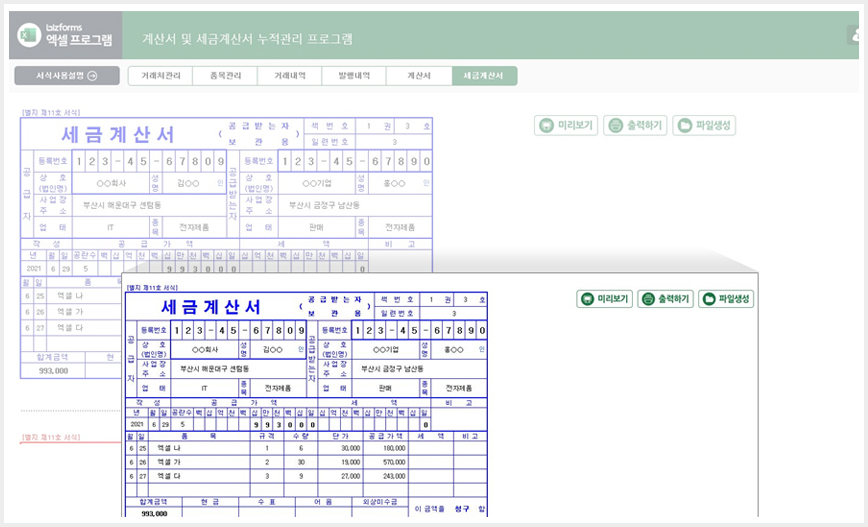The image size is (868, 527).
Task: Click 부산시 해운대구 센텀동 address in front sheet
Action: tap(214, 368)
